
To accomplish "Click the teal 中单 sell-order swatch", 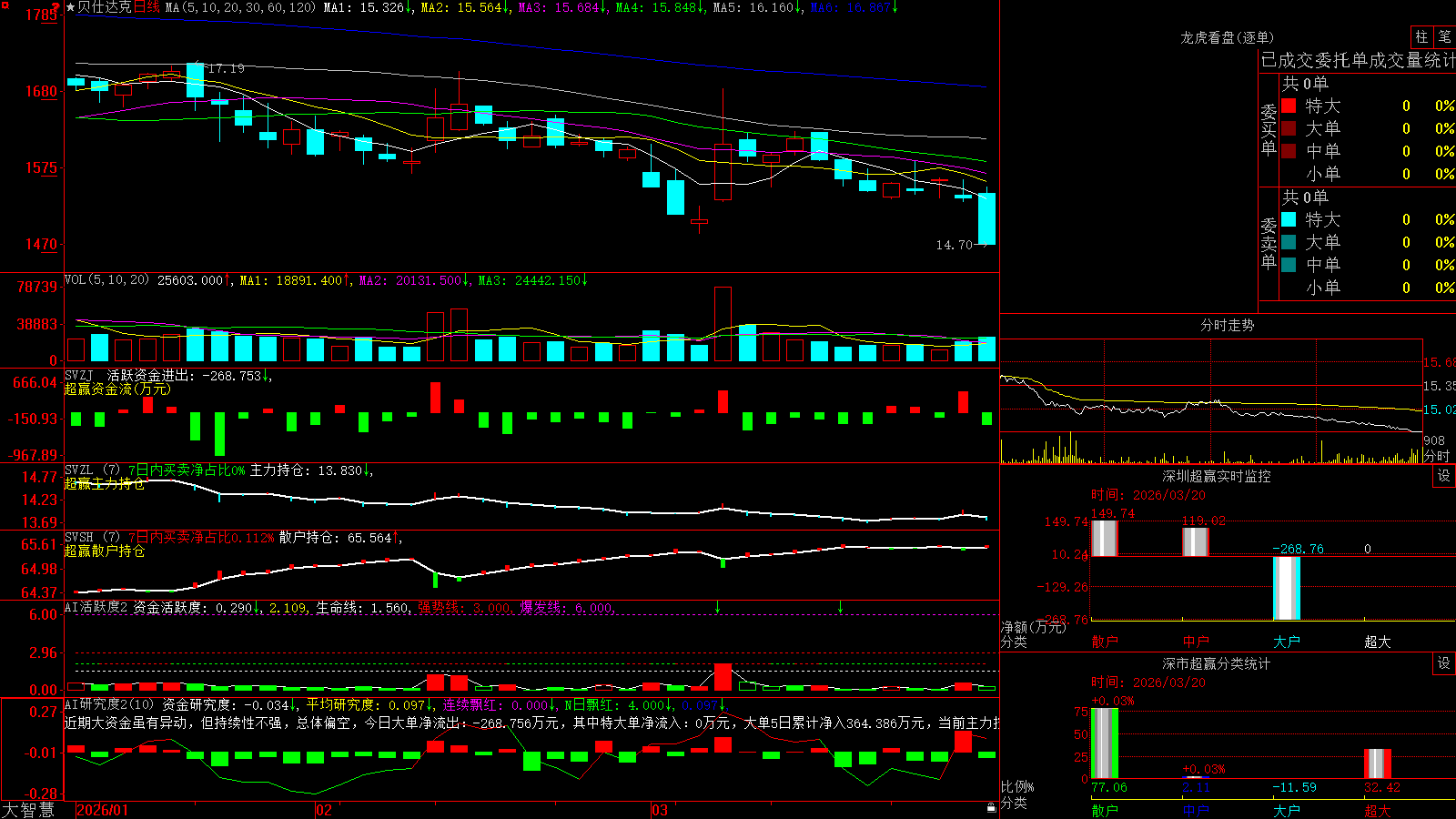I will (1289, 264).
